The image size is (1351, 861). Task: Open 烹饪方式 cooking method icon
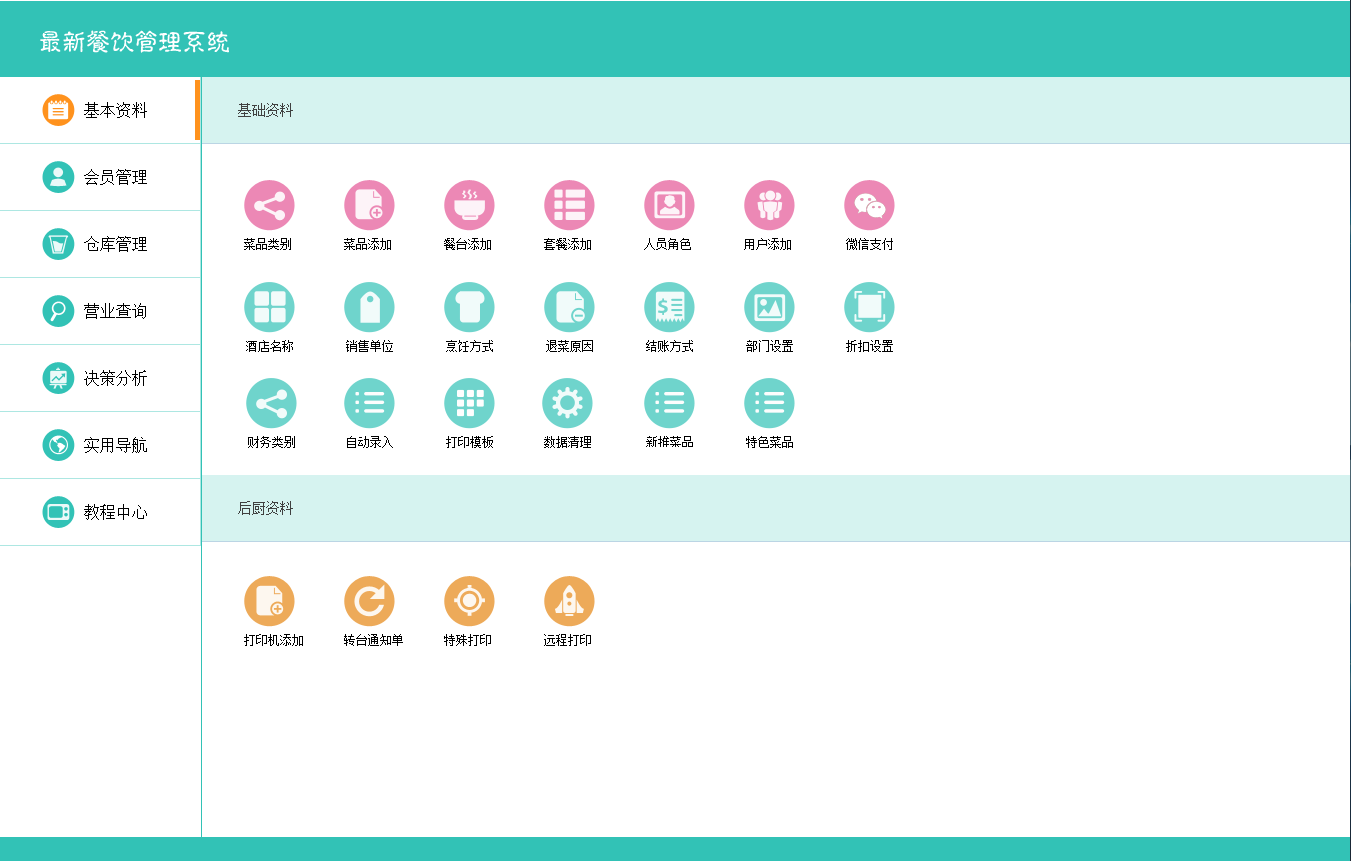pos(469,307)
